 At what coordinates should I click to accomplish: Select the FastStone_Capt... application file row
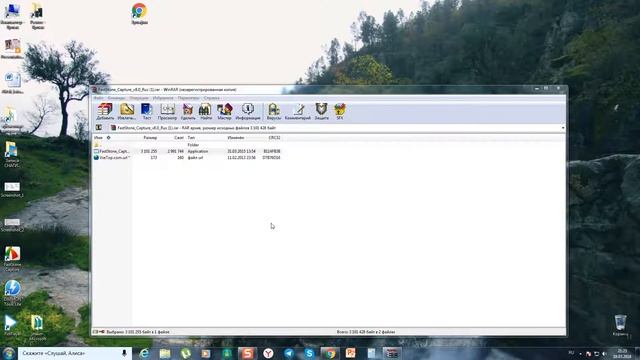click(187, 151)
